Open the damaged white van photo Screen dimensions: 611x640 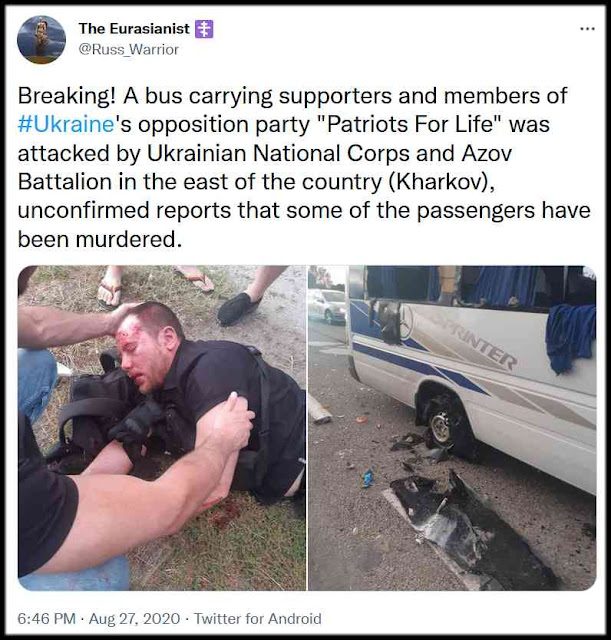point(452,428)
